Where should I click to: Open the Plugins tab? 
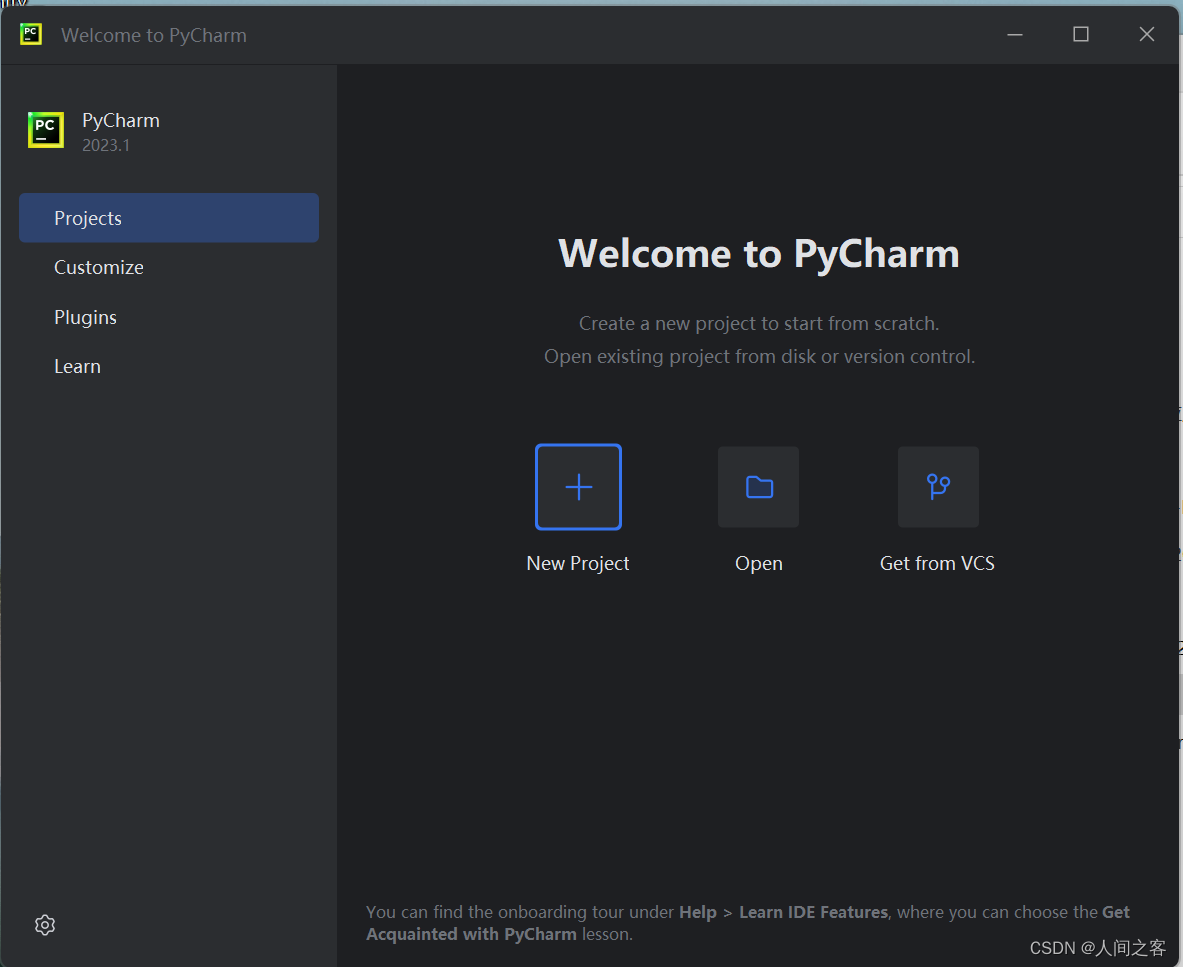(169, 317)
